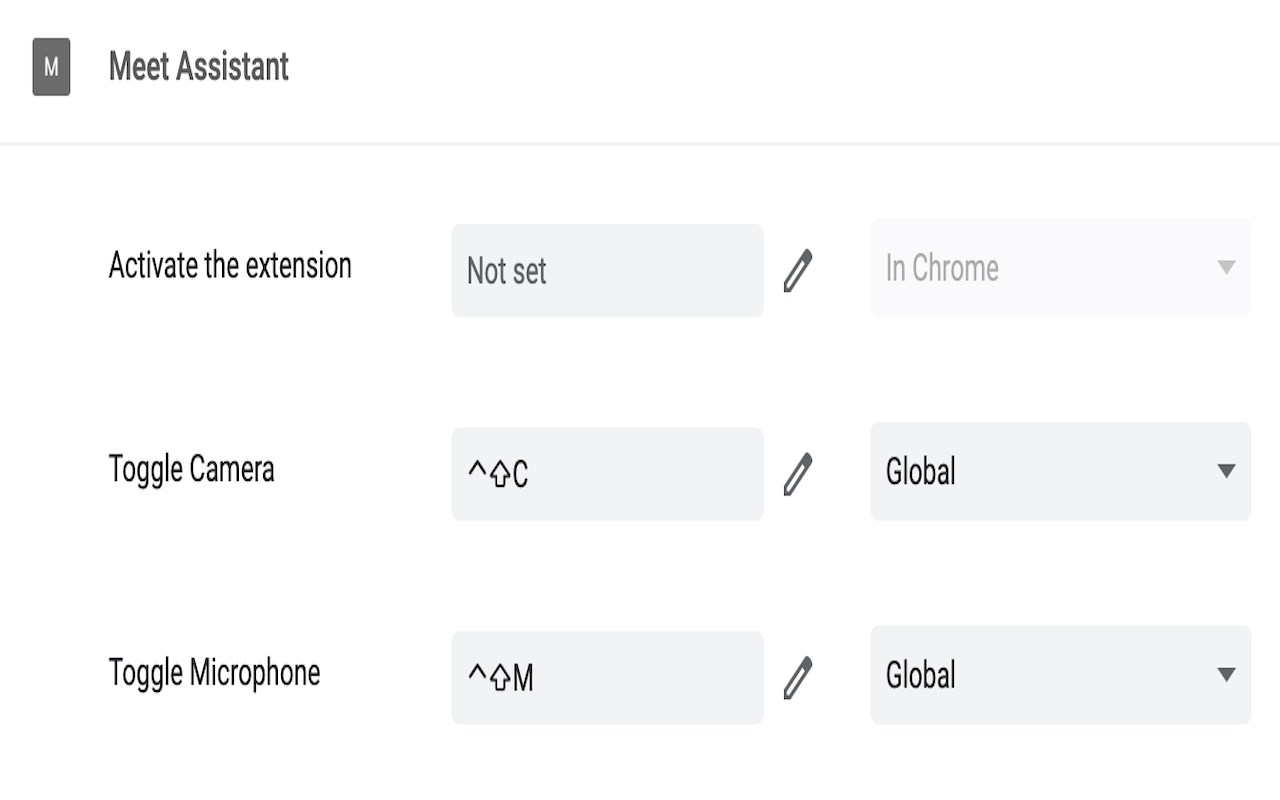Click the Meet Assistant 'M' extension icon

pos(51,67)
